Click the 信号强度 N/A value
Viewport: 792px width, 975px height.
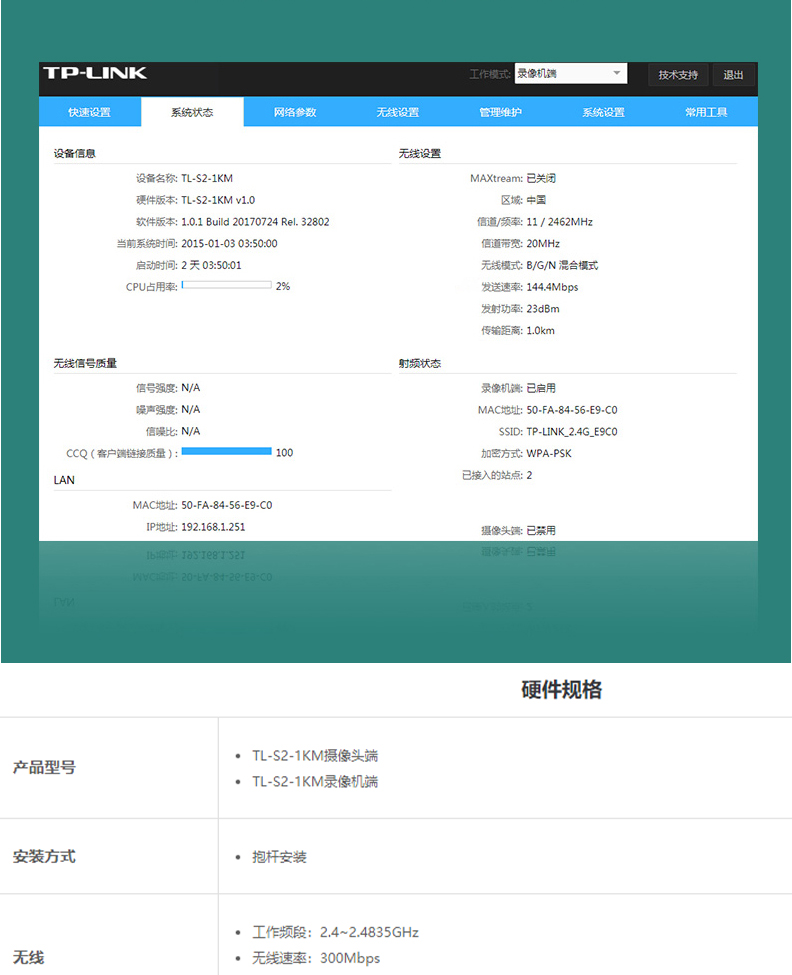click(191, 388)
